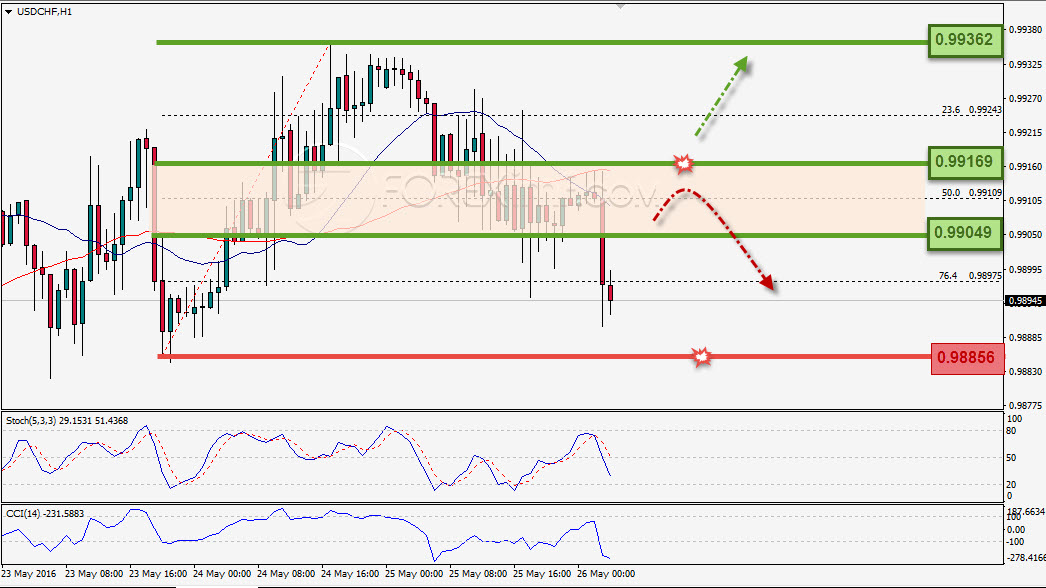This screenshot has width=1046, height=588.
Task: Select the 24 May 16:00 time label
Action: [350, 574]
